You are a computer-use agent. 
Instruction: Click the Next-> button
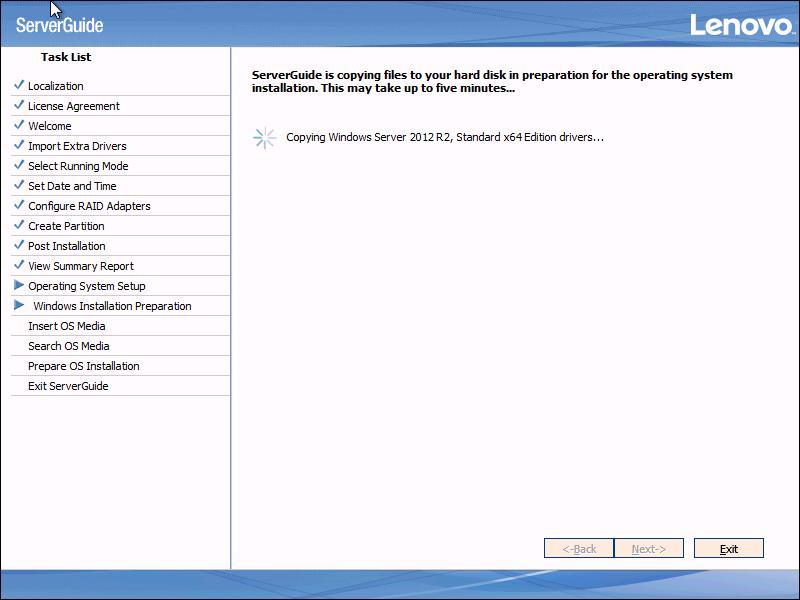click(648, 548)
